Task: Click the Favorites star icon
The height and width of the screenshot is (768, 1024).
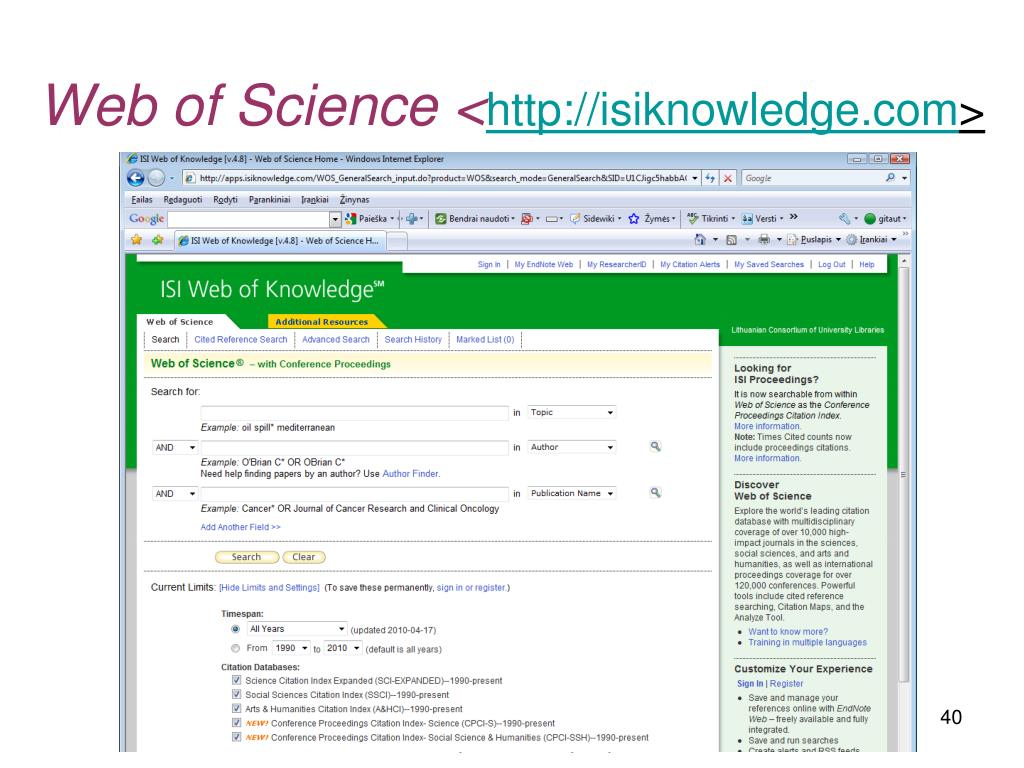Action: pyautogui.click(x=136, y=240)
